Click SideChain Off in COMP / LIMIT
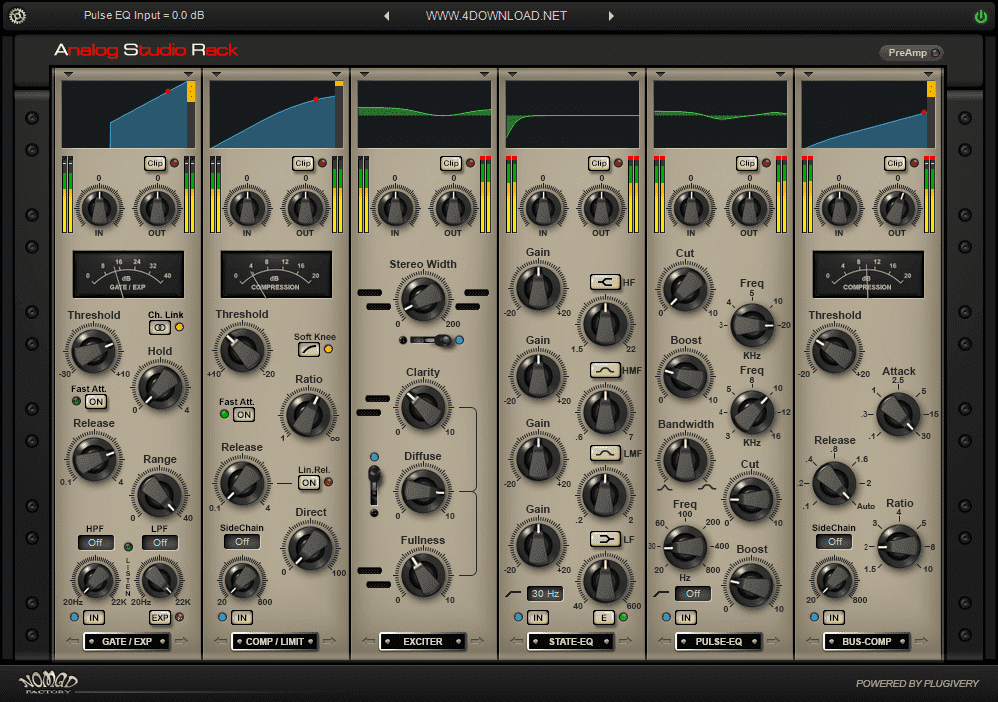Image resolution: width=998 pixels, height=702 pixels. tap(242, 542)
